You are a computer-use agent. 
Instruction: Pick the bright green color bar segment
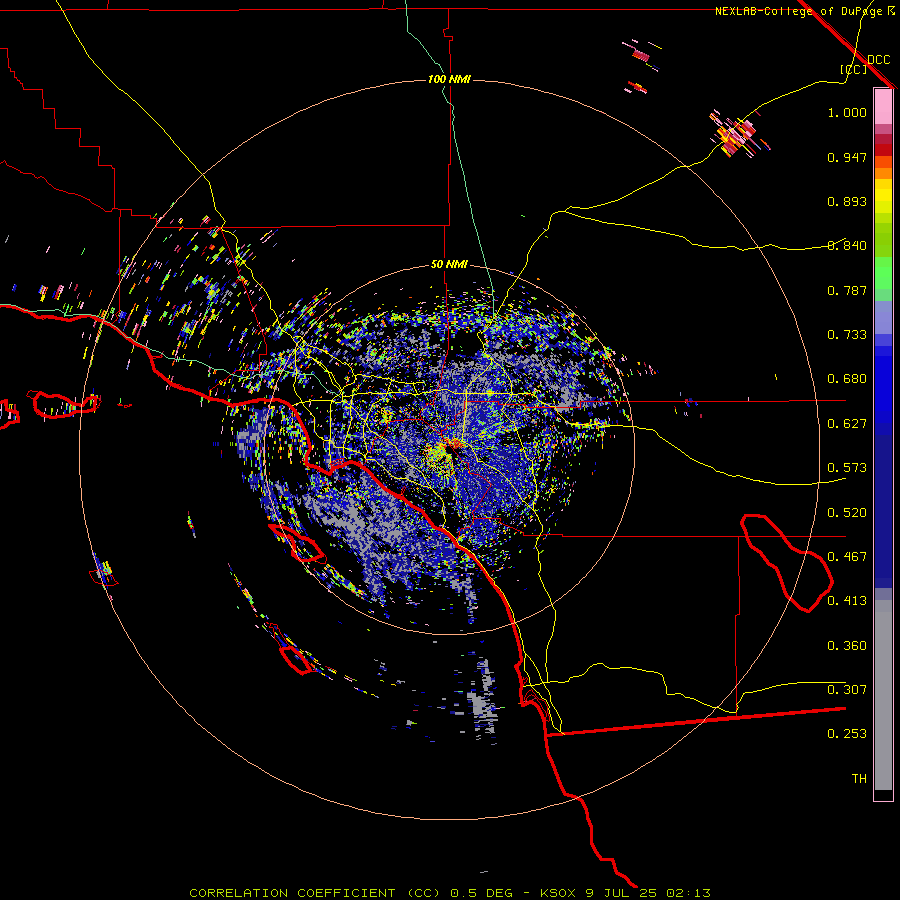coord(883,273)
